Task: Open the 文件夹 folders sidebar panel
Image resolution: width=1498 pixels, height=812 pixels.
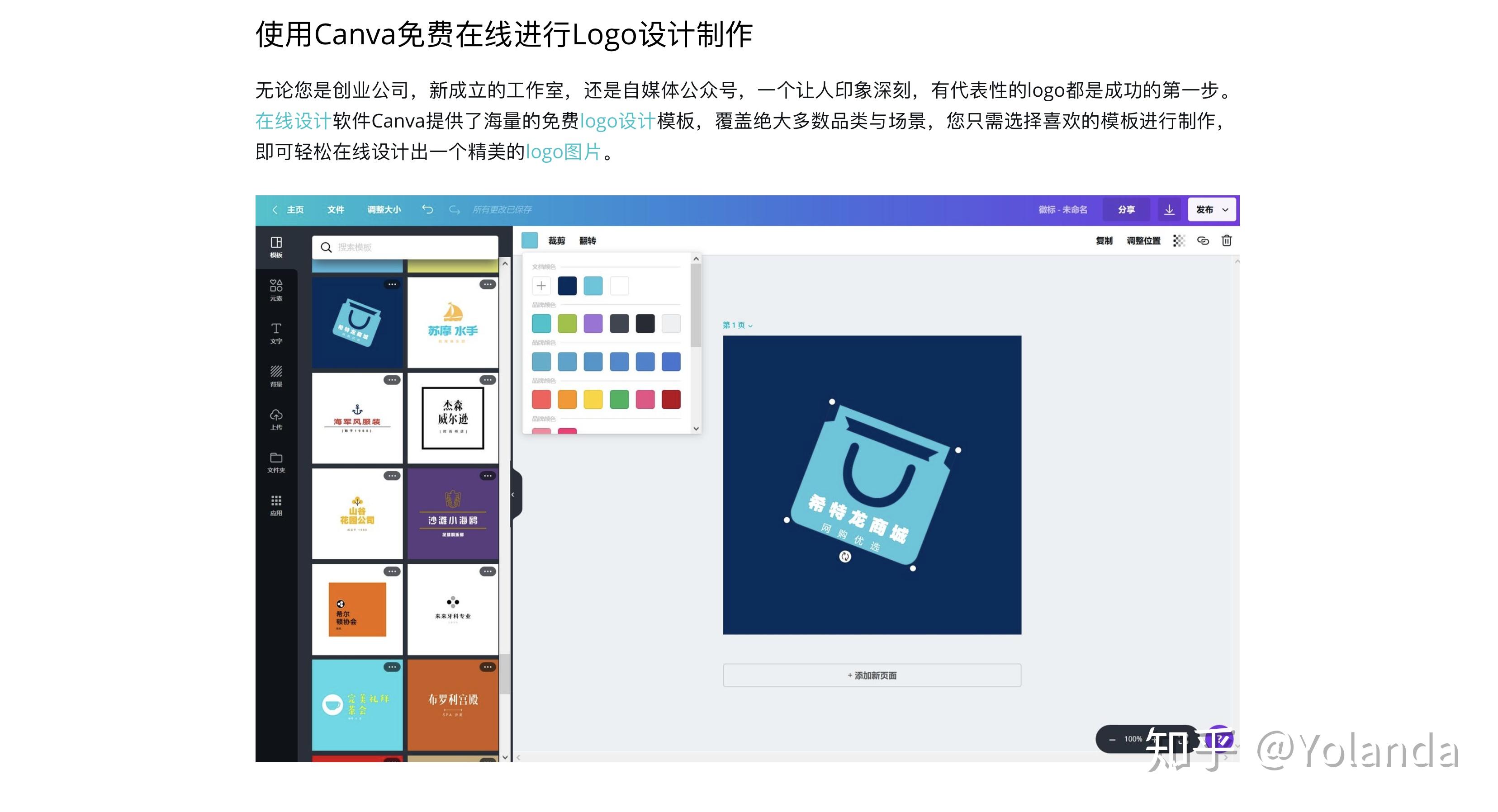Action: (276, 462)
